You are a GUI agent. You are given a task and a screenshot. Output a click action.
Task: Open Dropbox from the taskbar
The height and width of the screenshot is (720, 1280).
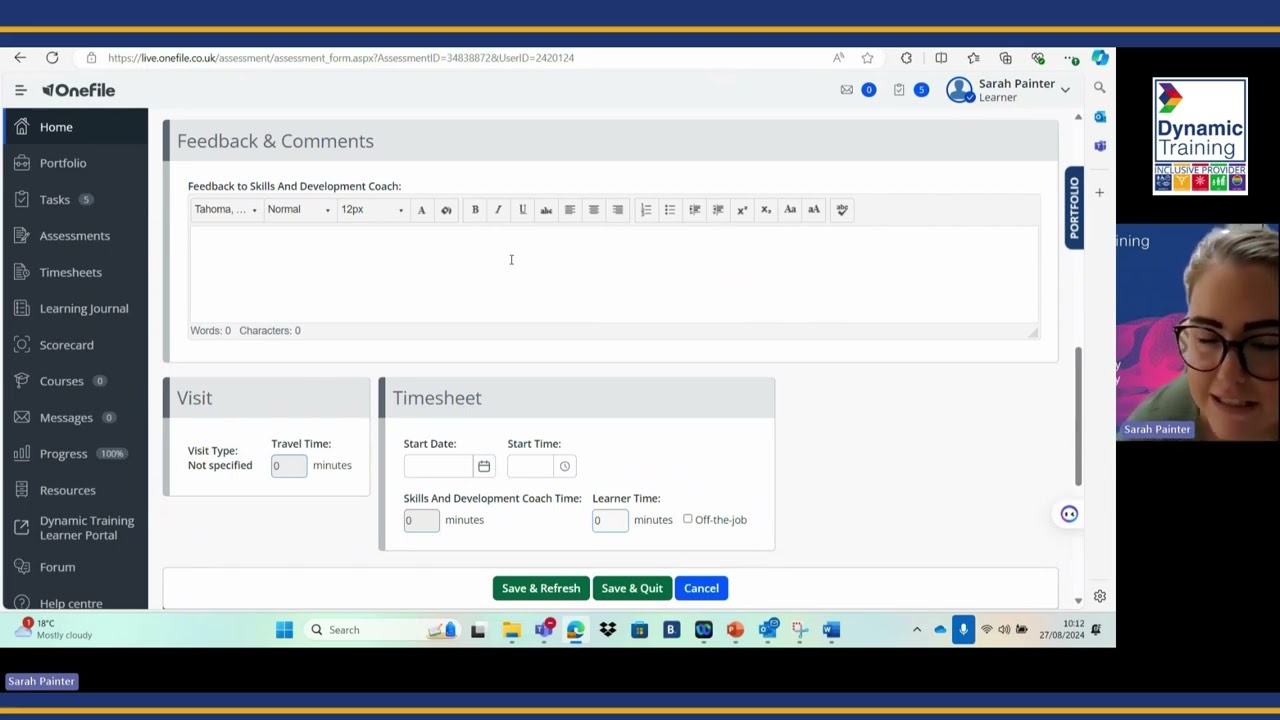coord(608,630)
